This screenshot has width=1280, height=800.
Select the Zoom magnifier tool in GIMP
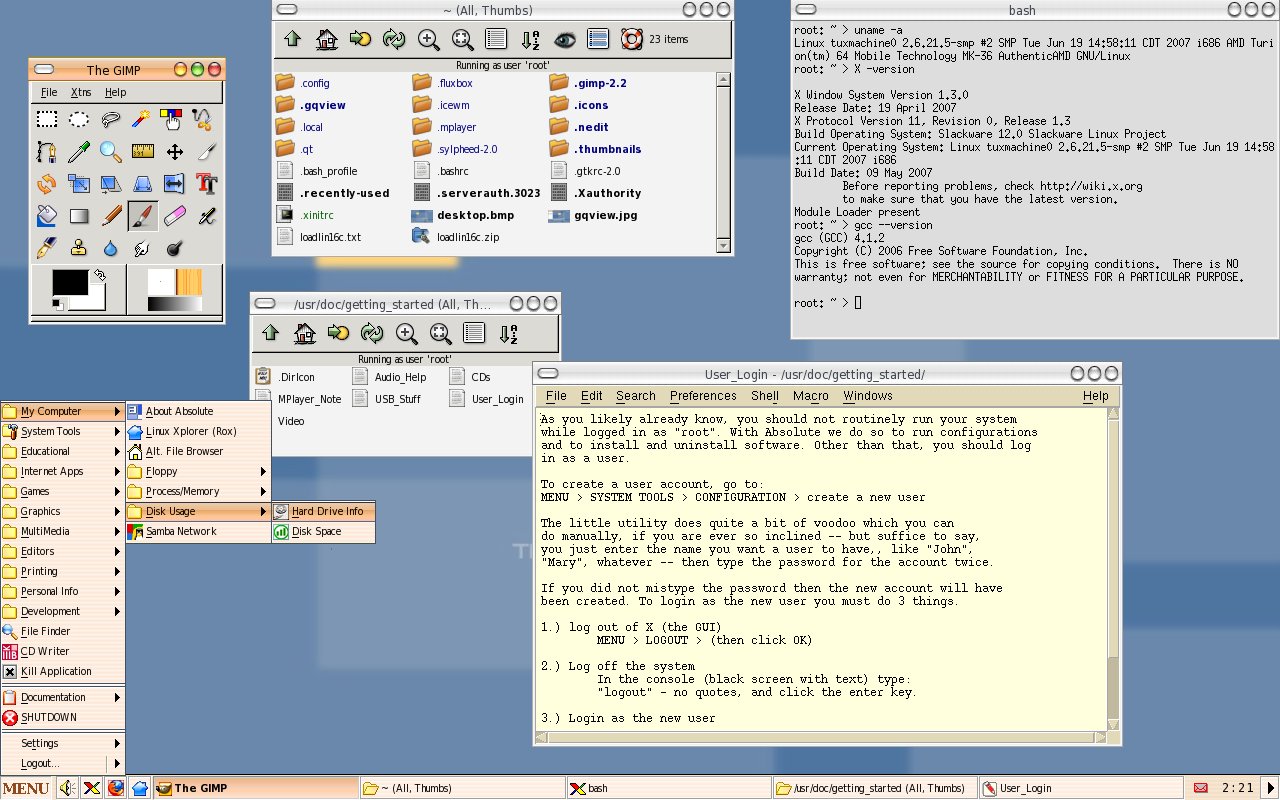click(110, 152)
